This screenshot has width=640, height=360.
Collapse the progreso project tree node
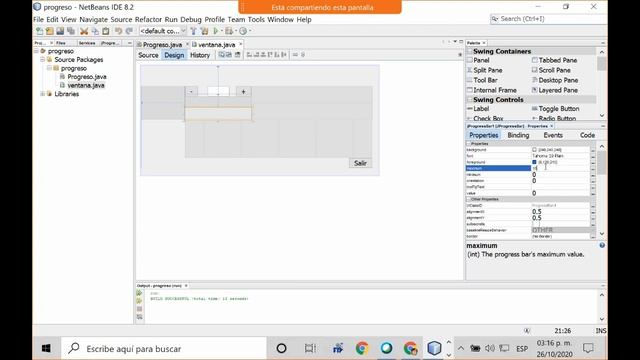point(36,51)
